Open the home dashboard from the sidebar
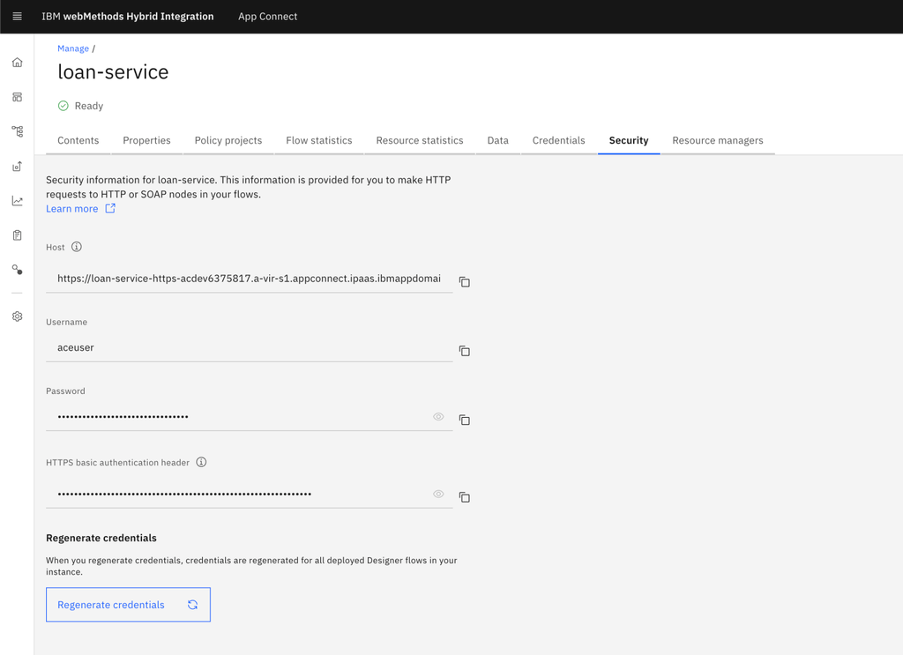The height and width of the screenshot is (656, 904). (x=16, y=62)
